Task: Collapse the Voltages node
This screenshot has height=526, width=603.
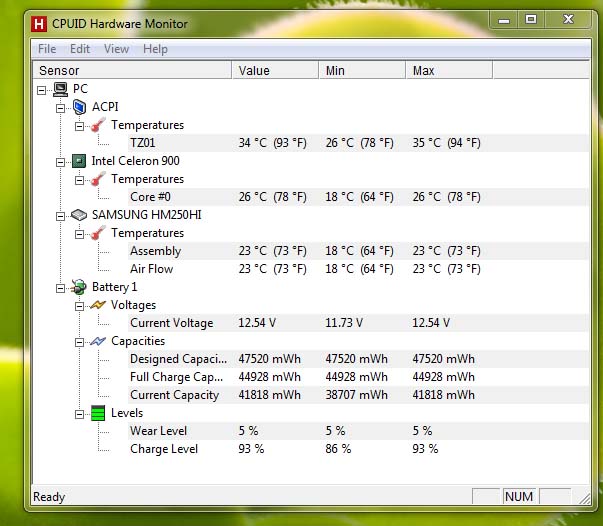Action: (x=79, y=306)
